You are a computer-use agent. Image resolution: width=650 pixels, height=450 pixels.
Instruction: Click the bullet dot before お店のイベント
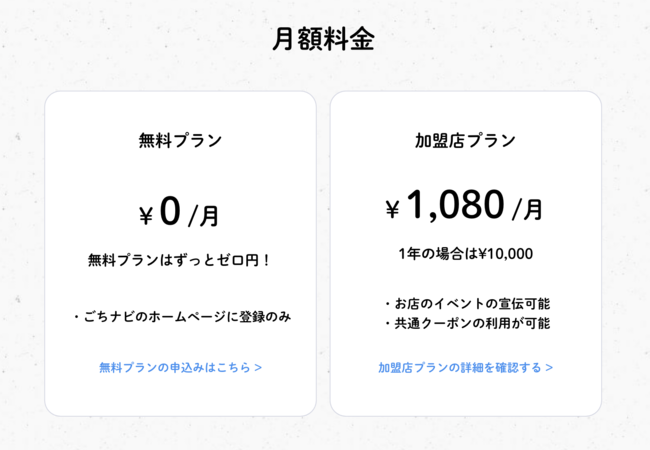pyautogui.click(x=387, y=303)
